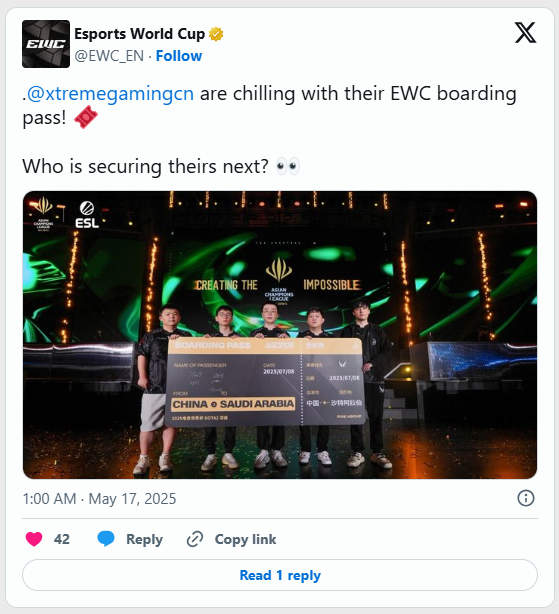Open the @xtremegamingcn mention

click(110, 94)
